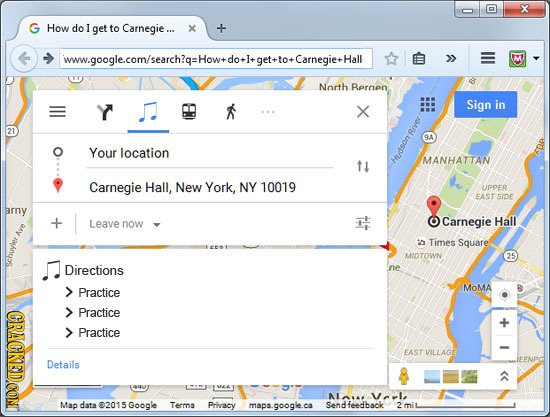Click the Sign in button
Screen dimensions: 550x417
coord(485,105)
